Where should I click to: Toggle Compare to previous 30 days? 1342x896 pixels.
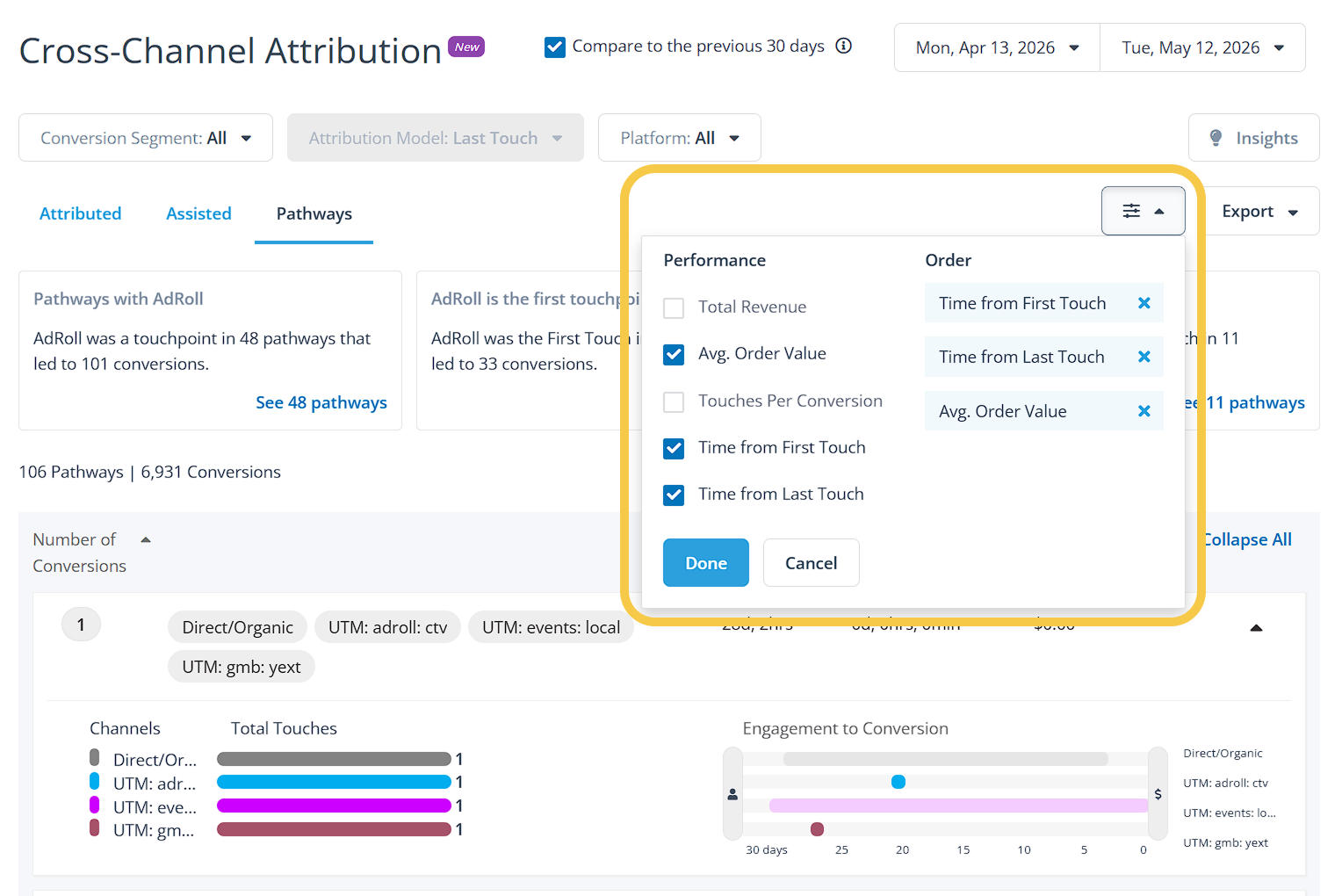pos(555,47)
